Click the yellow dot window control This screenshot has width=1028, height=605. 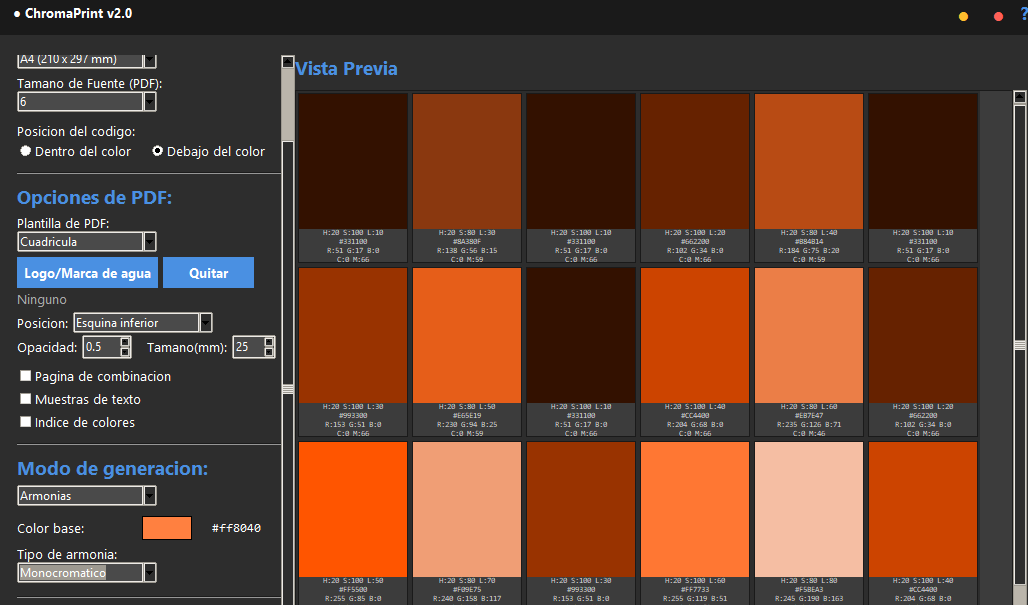pos(963,16)
